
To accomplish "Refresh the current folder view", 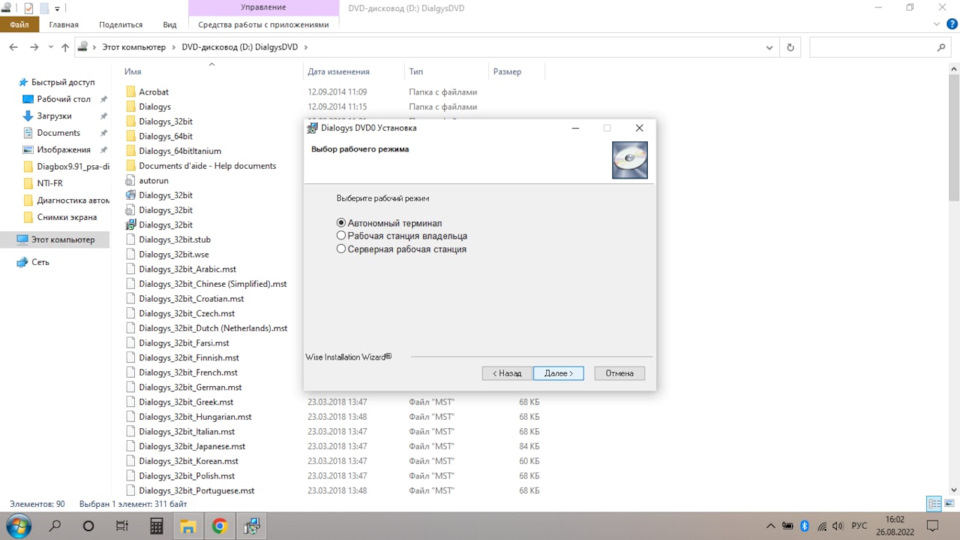I will (790, 47).
